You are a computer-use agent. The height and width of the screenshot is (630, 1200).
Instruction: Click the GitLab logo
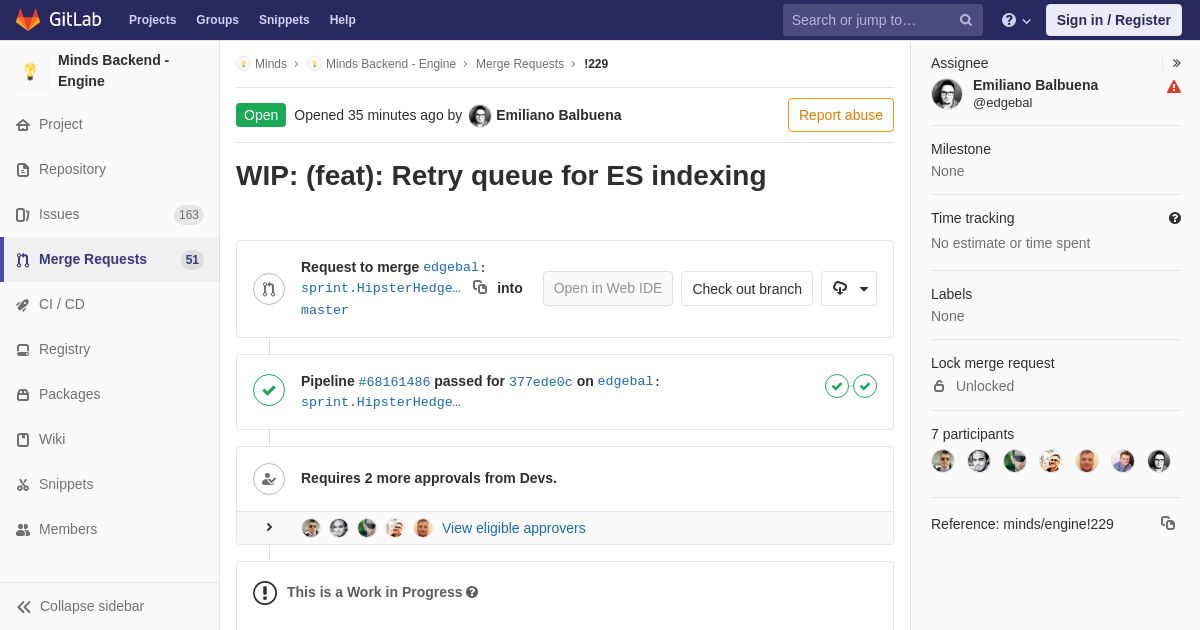point(57,20)
